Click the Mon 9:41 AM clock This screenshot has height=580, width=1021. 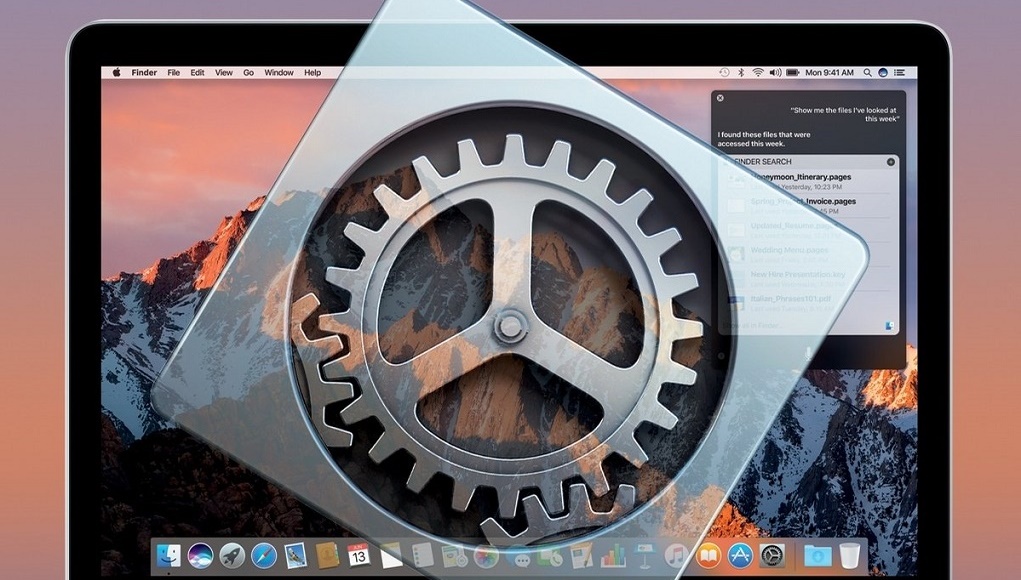(829, 73)
